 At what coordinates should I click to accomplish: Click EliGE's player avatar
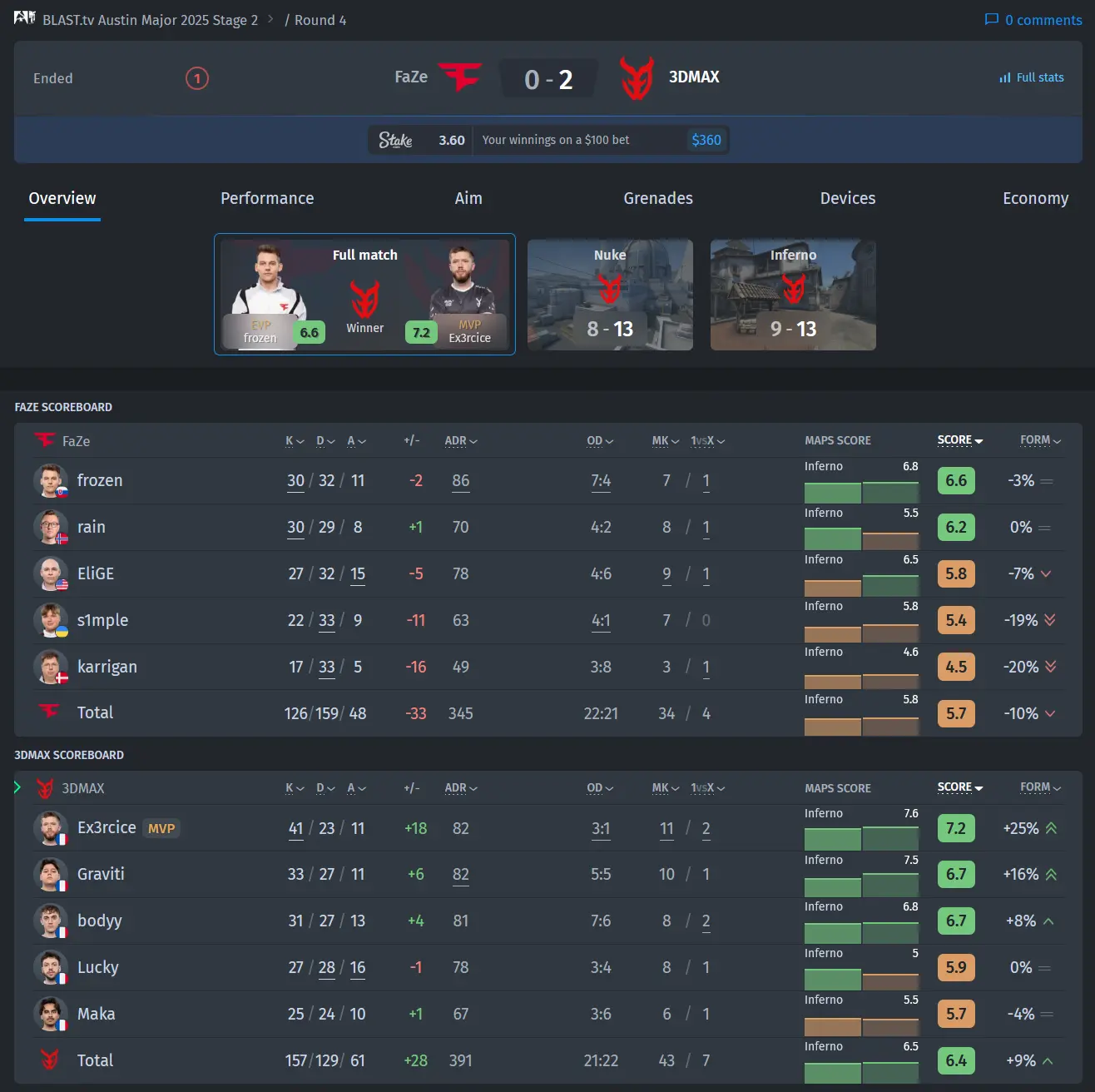[50, 573]
